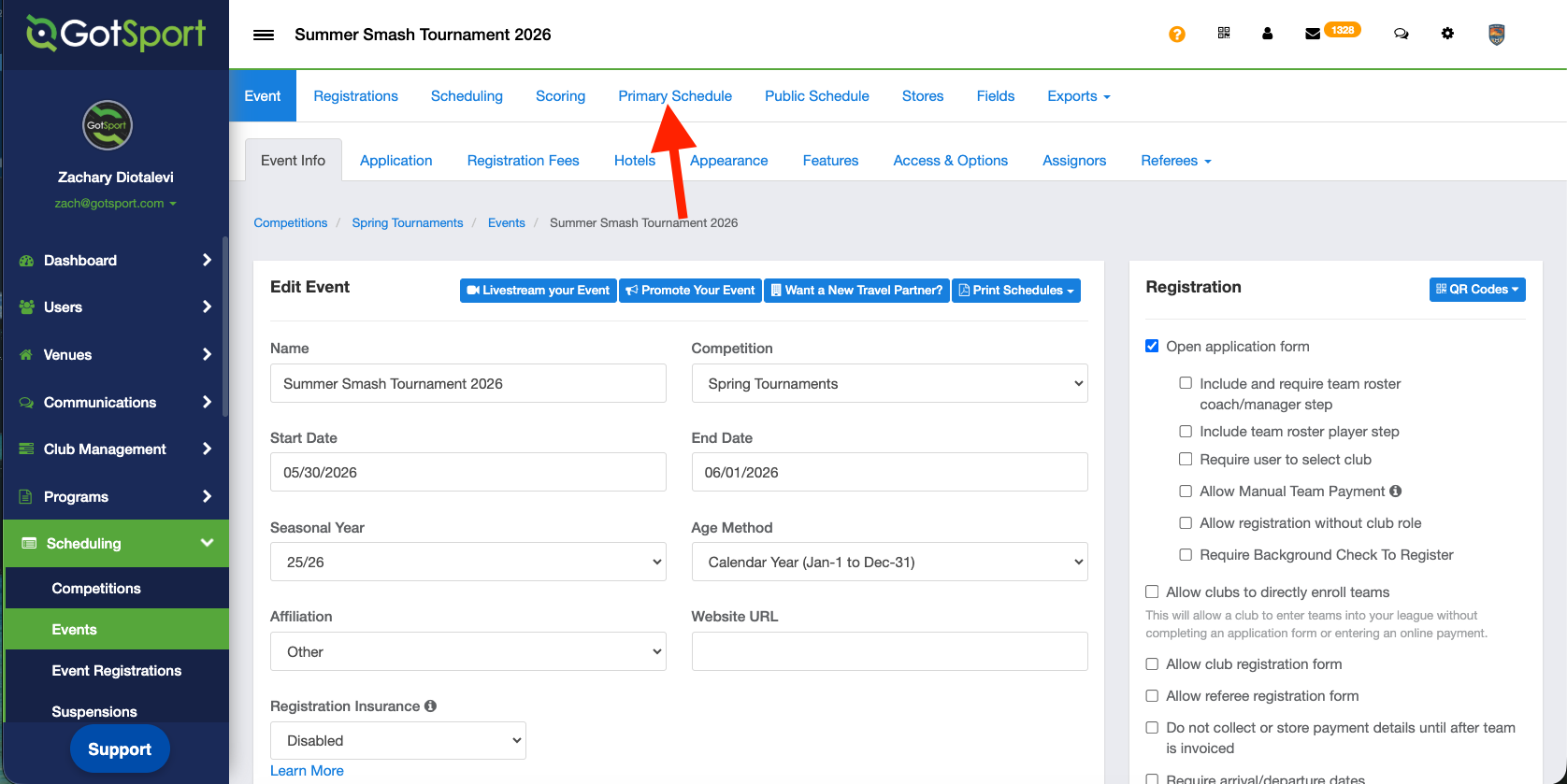This screenshot has height=784, width=1567.
Task: Click the user profile icon in header
Action: pos(1267,34)
